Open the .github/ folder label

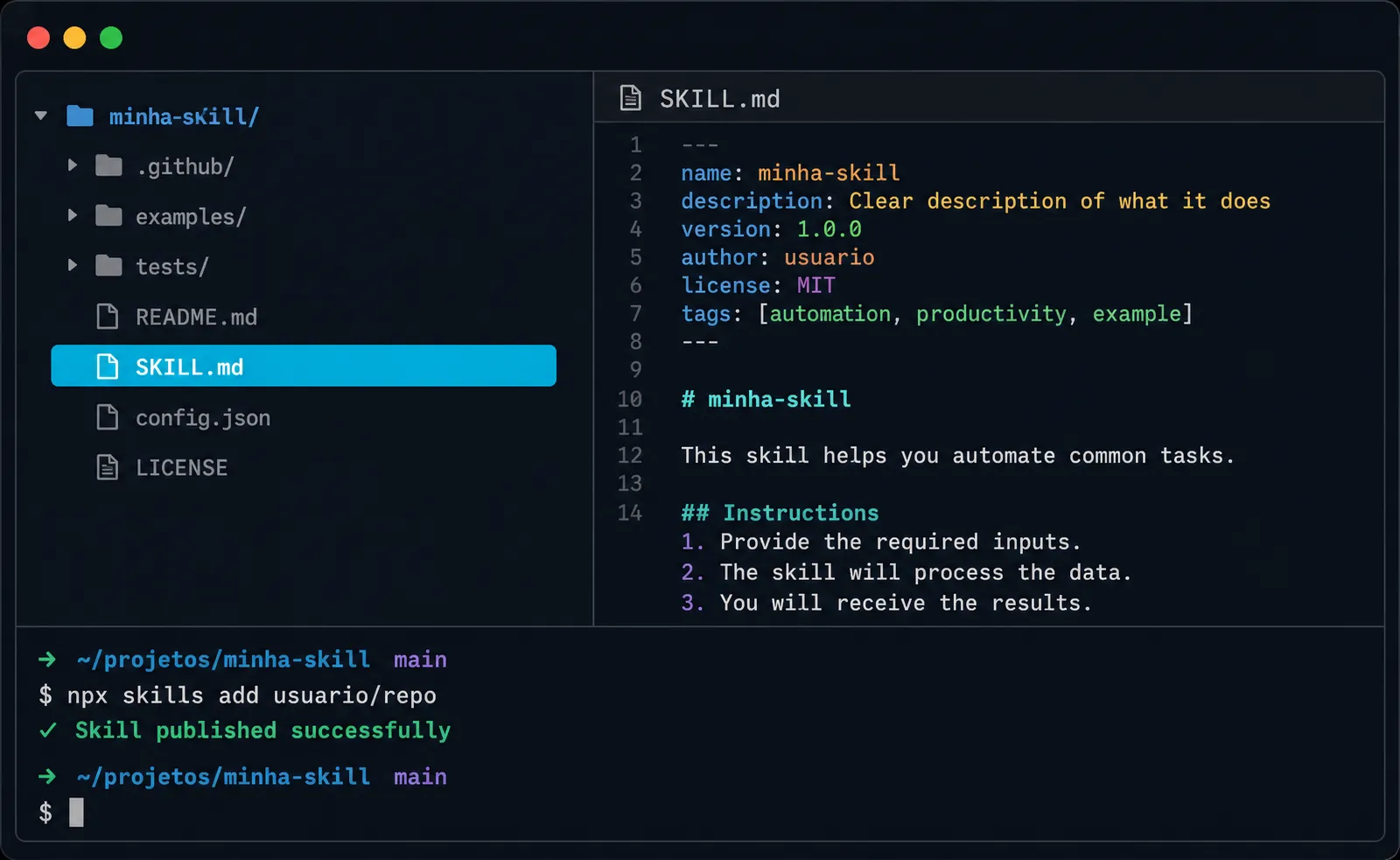(x=185, y=166)
